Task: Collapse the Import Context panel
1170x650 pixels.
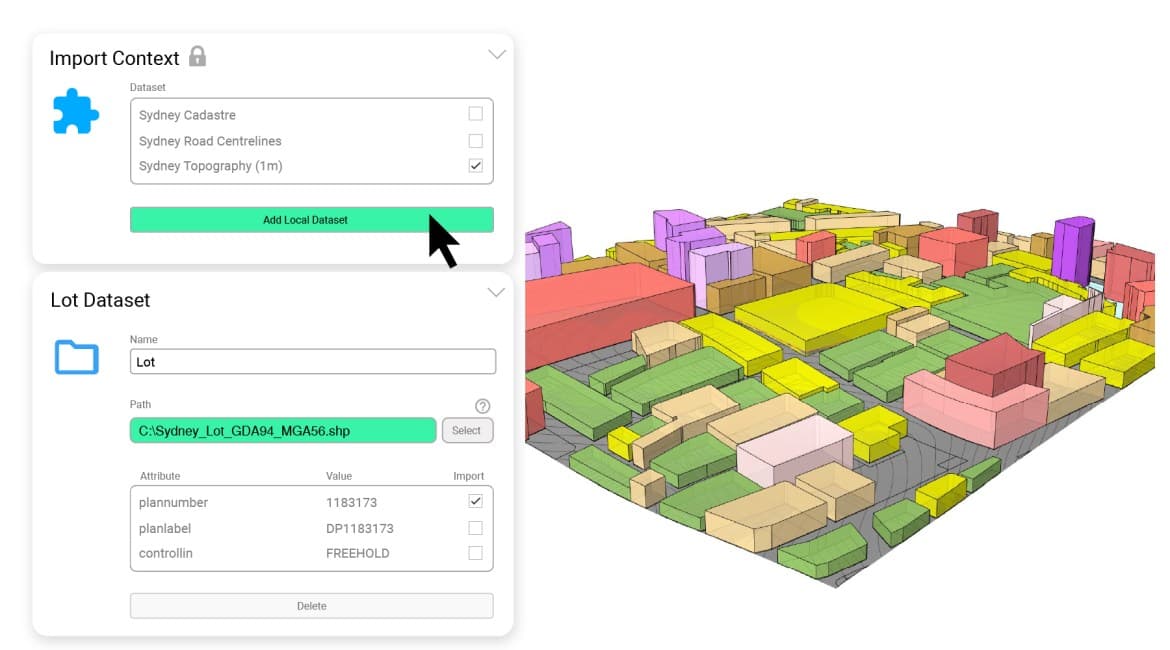Action: [x=496, y=55]
